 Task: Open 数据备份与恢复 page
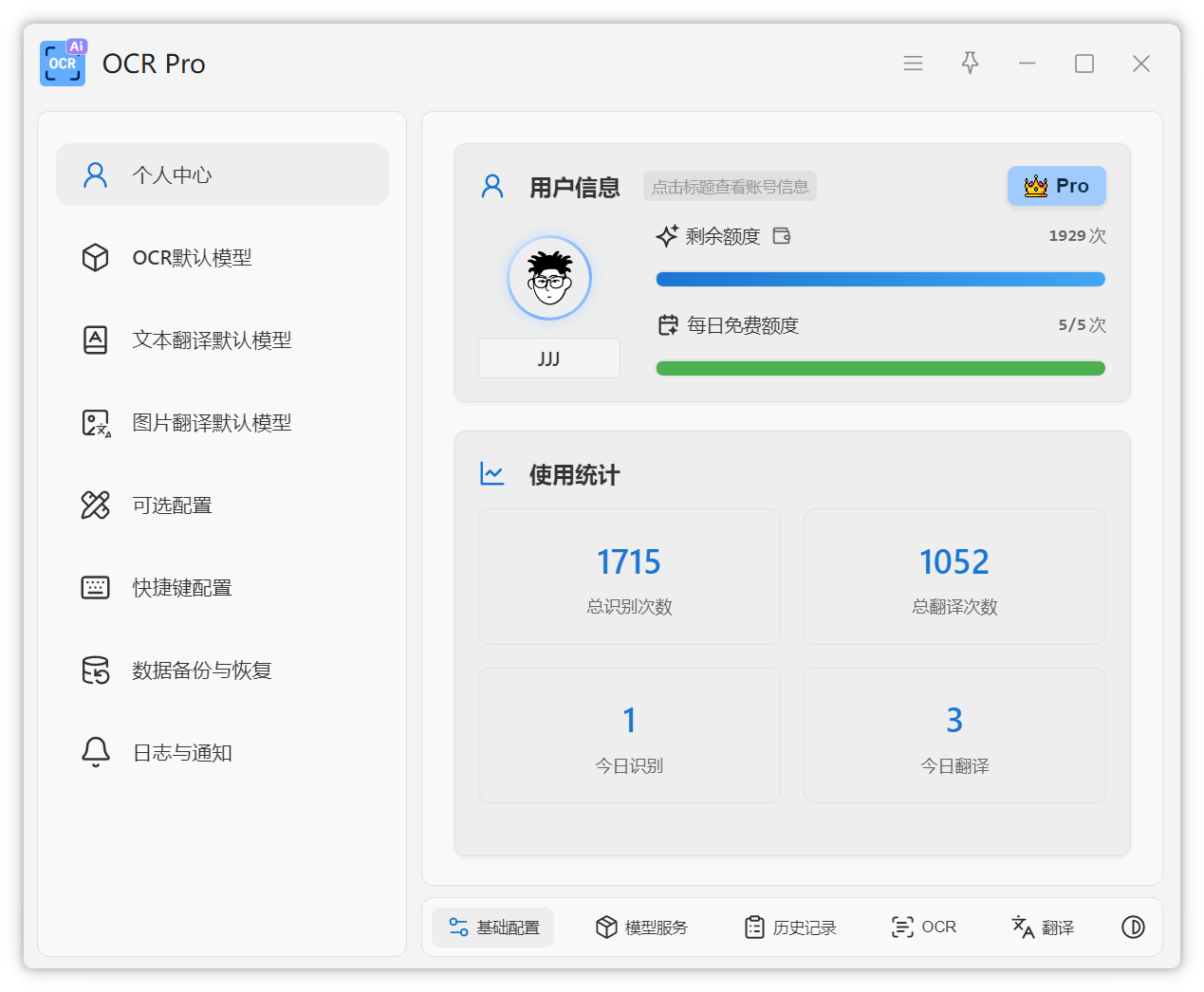pyautogui.click(x=223, y=671)
